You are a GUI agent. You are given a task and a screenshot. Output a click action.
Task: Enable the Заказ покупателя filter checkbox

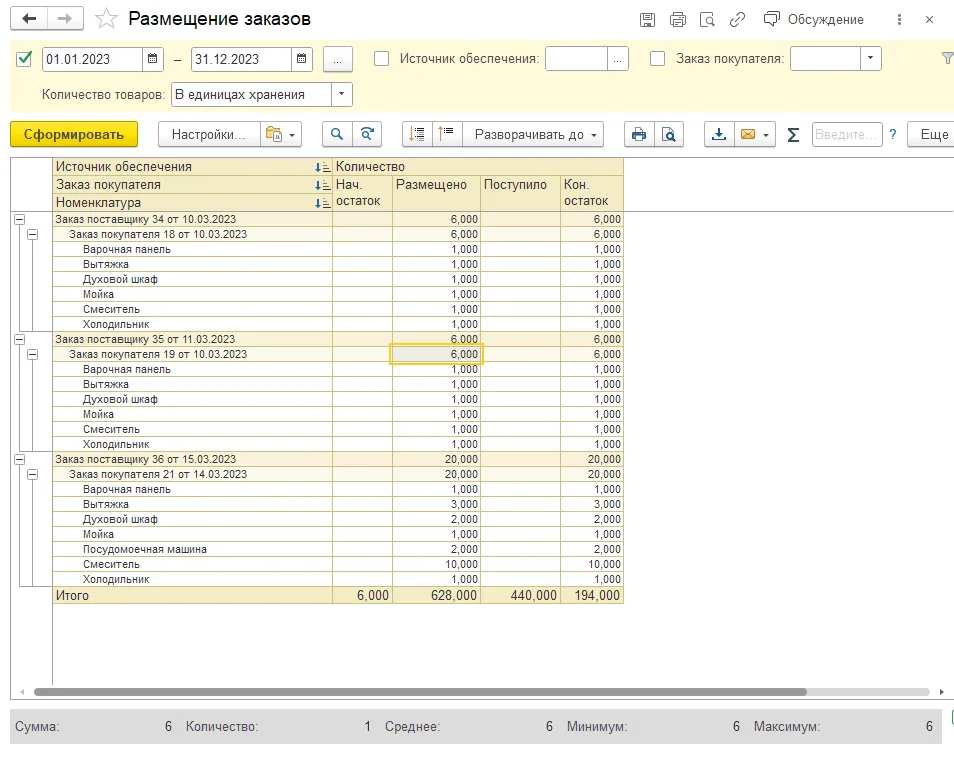[658, 59]
